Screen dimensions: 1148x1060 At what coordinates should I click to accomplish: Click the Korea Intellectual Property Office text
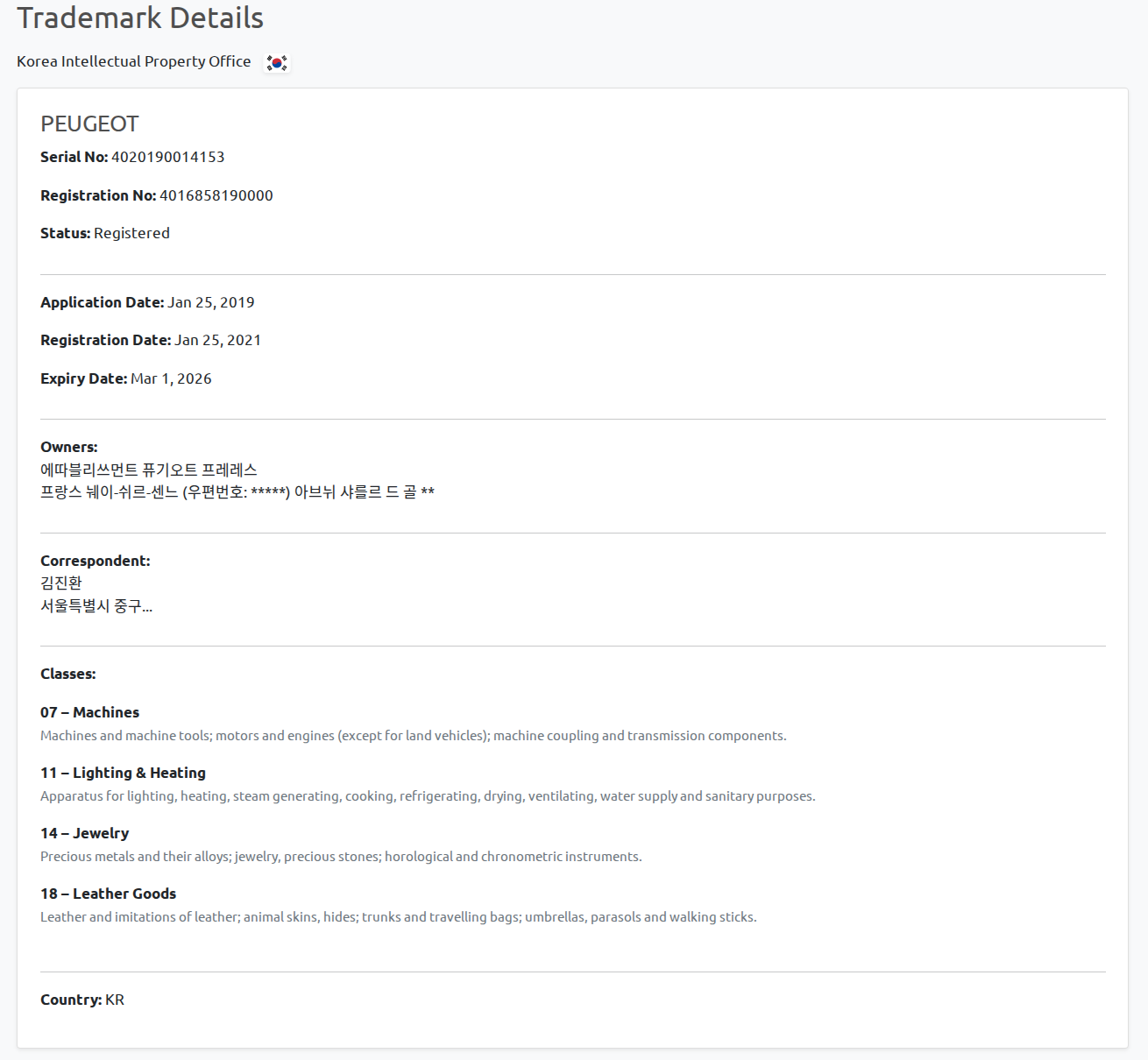pyautogui.click(x=133, y=61)
